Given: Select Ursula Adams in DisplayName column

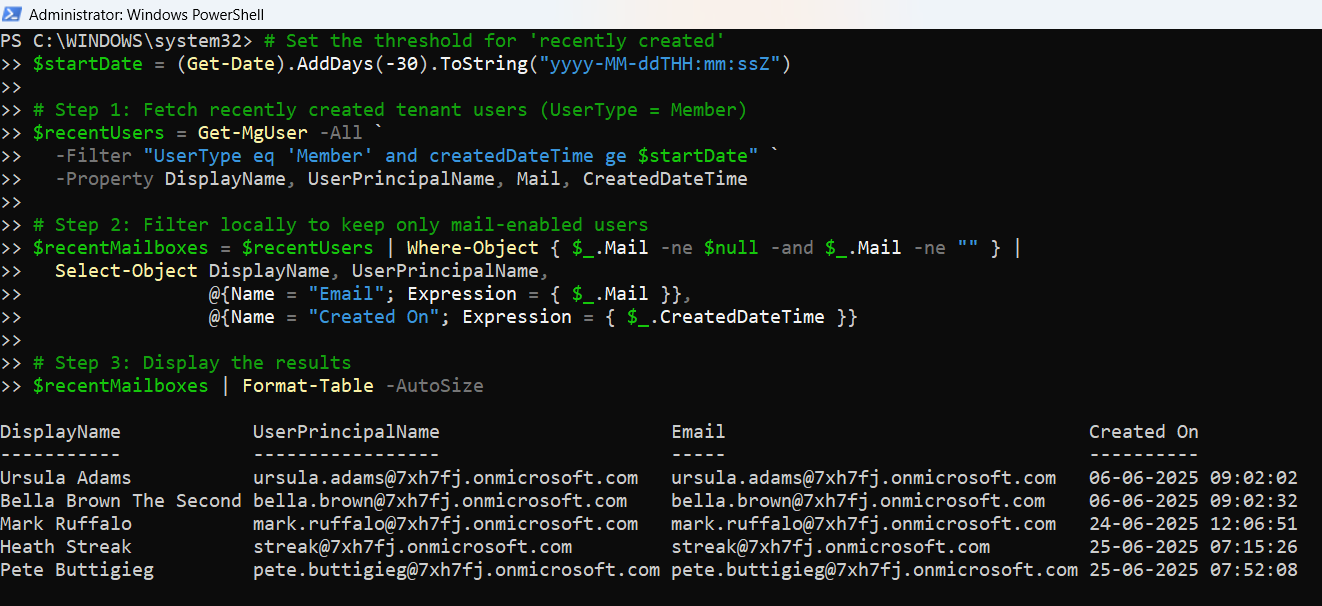Looking at the screenshot, I should (66, 478).
